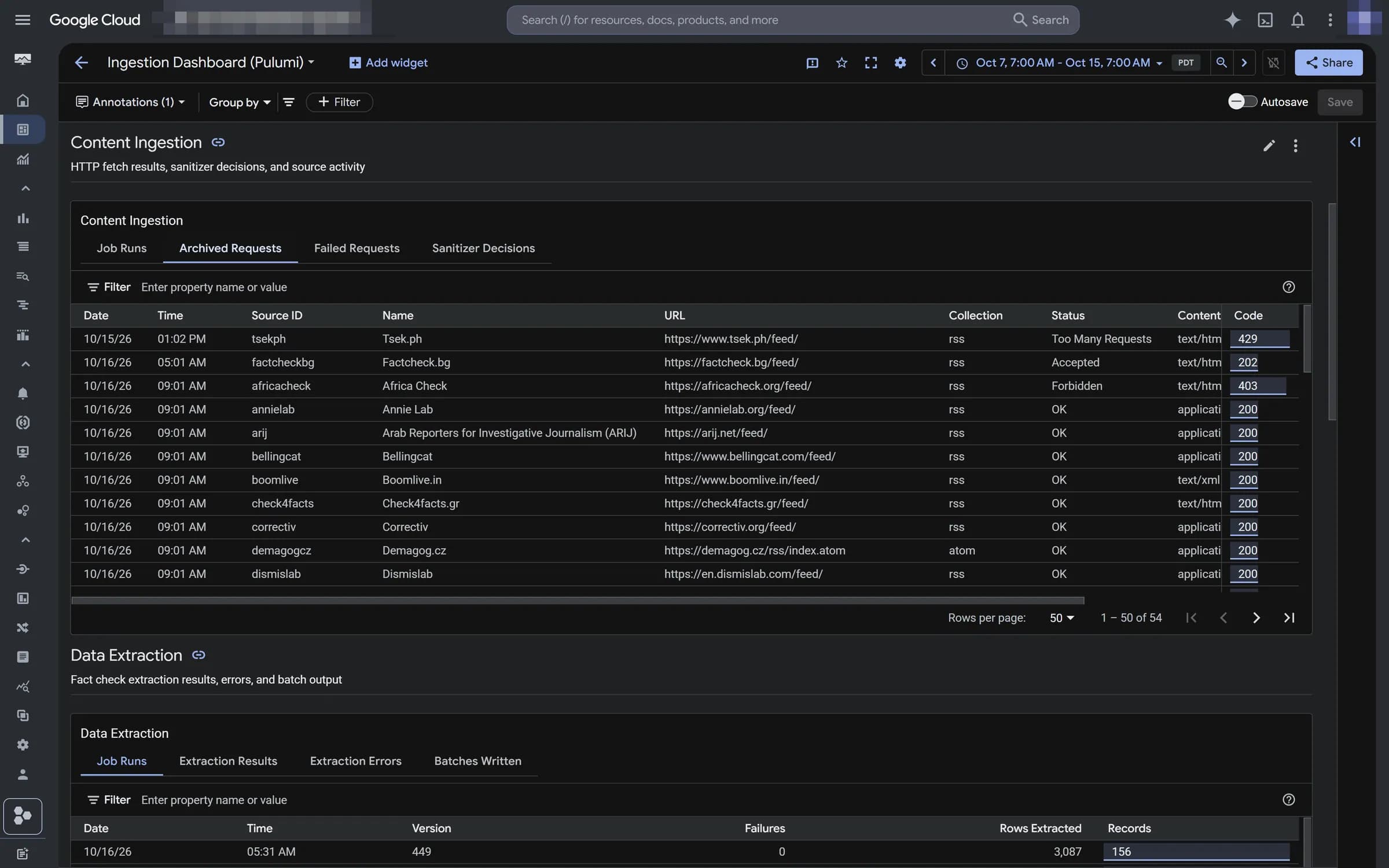Click the Add widget button
The image size is (1389, 868).
[388, 62]
